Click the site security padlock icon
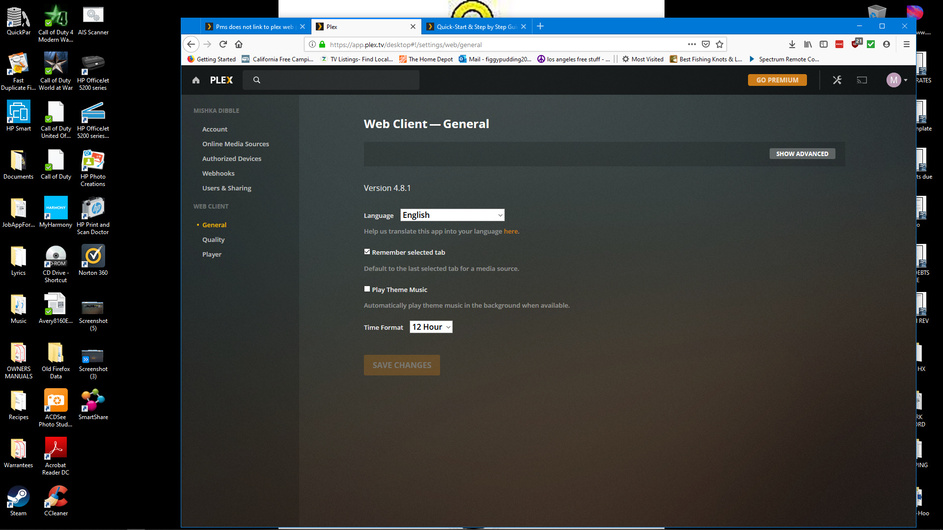The height and width of the screenshot is (530, 943). 322,45
